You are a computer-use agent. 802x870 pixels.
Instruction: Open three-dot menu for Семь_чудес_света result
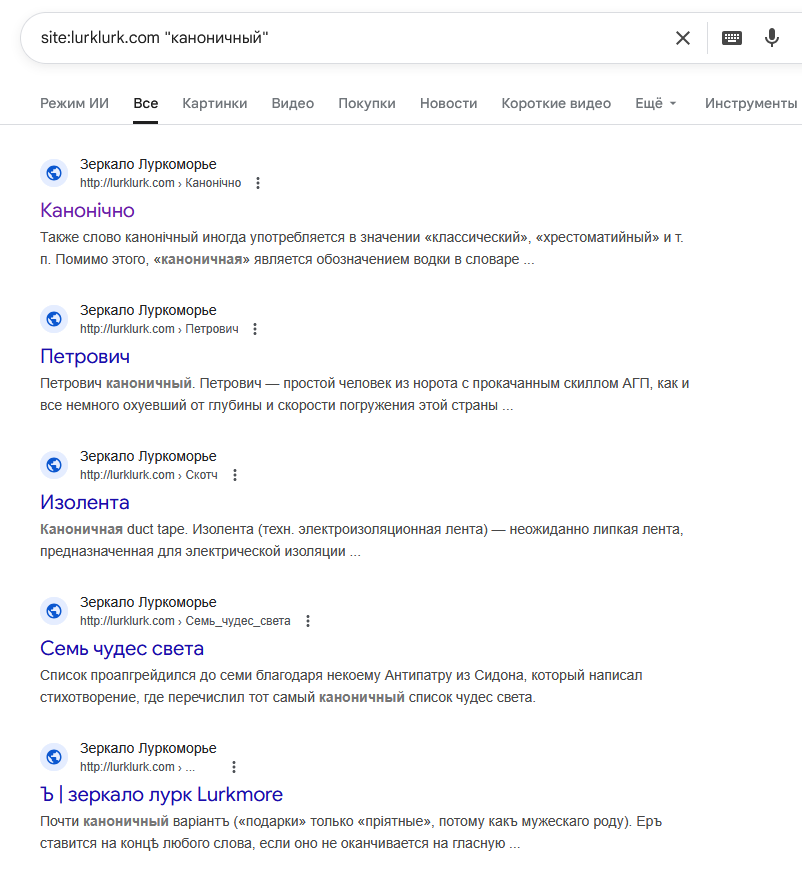click(x=308, y=621)
